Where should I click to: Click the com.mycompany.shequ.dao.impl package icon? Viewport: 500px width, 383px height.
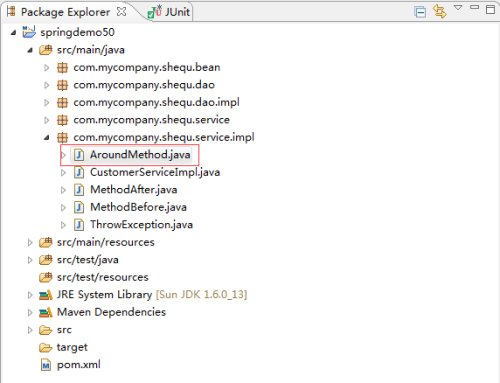click(x=62, y=103)
